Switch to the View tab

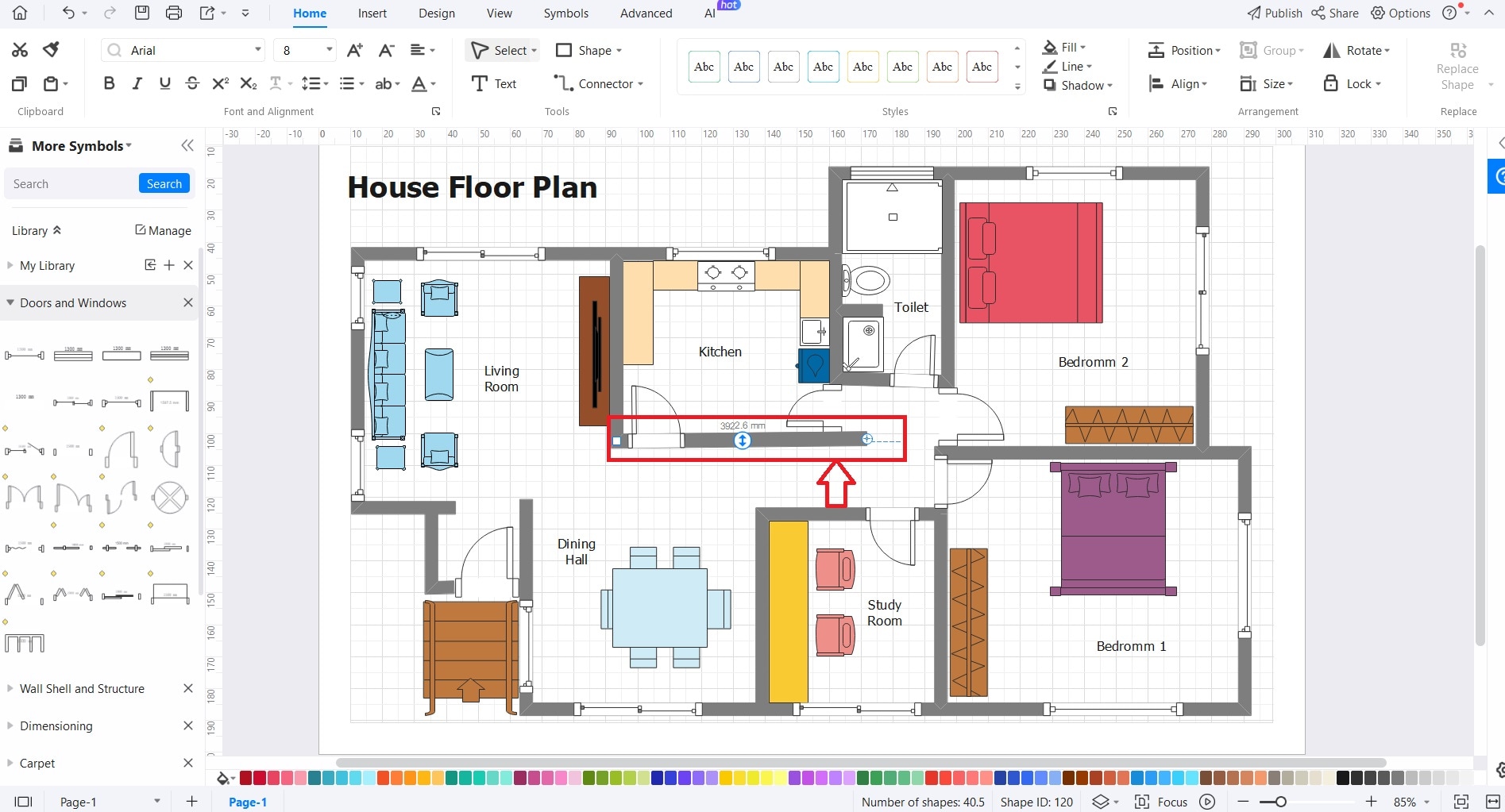(x=500, y=13)
